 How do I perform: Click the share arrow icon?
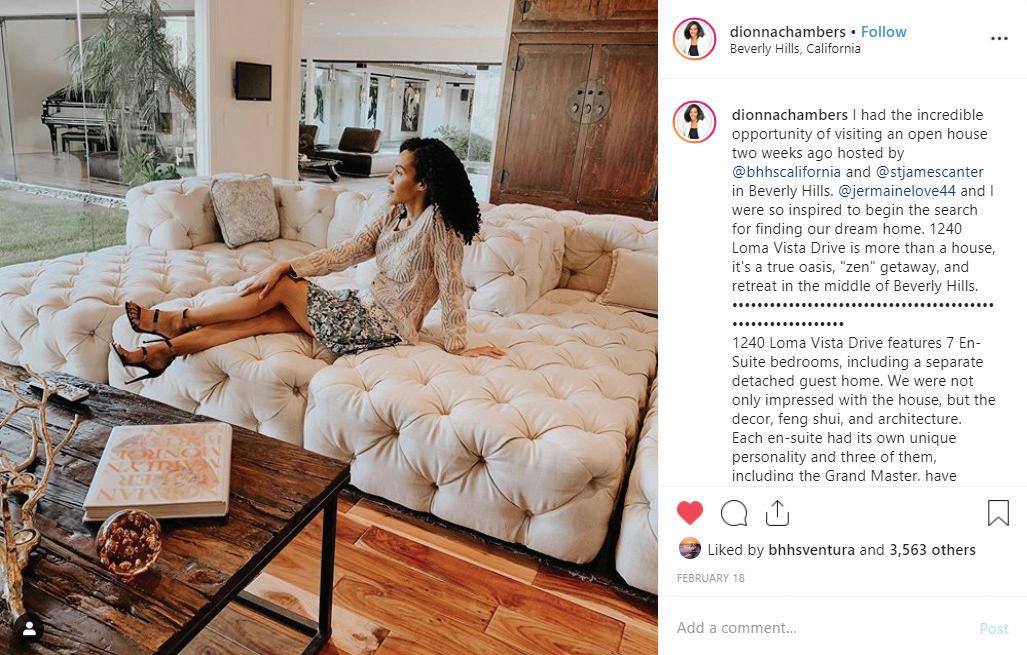coord(777,512)
